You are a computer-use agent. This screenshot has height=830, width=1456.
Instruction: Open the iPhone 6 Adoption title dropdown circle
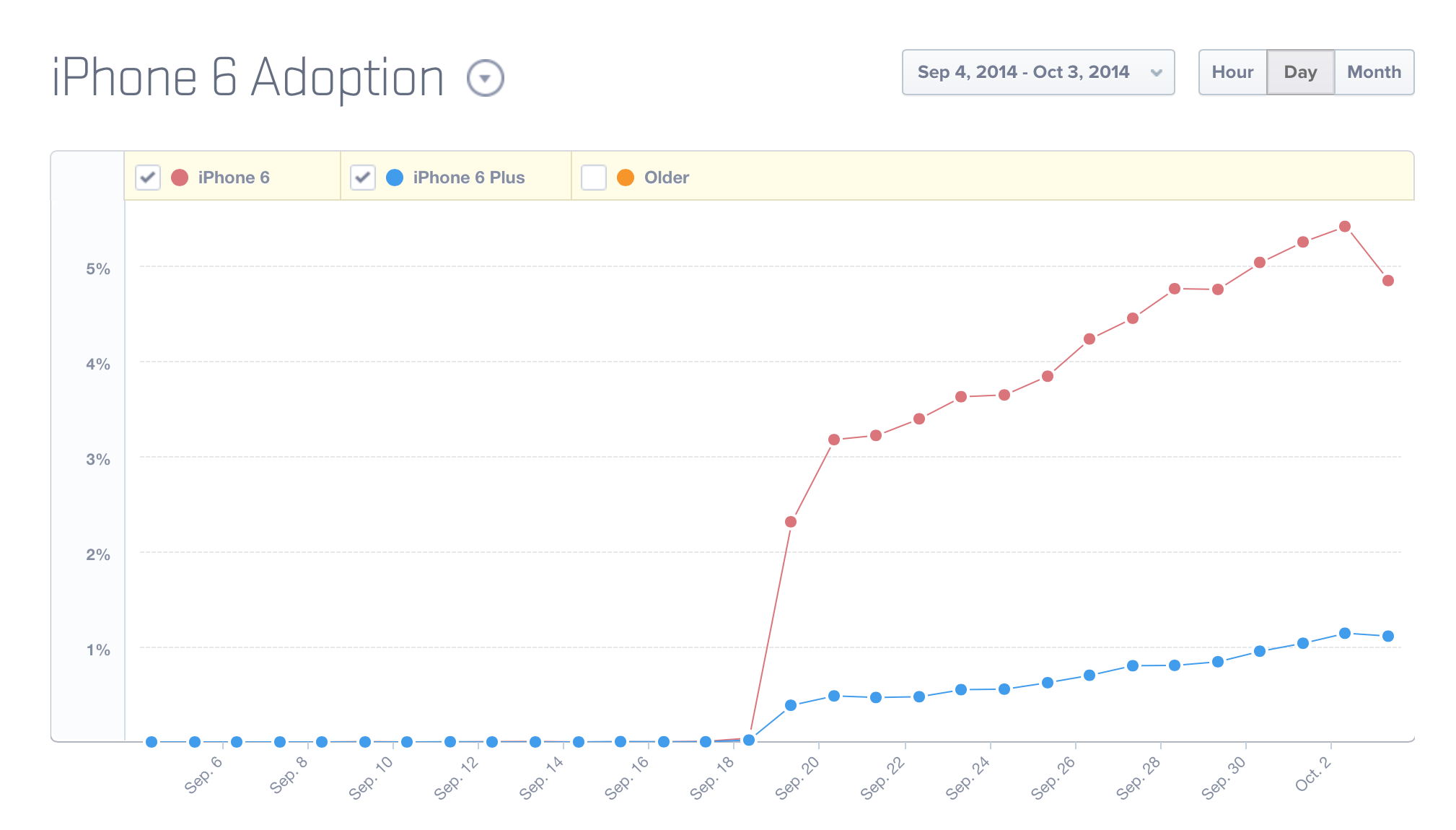pyautogui.click(x=485, y=78)
